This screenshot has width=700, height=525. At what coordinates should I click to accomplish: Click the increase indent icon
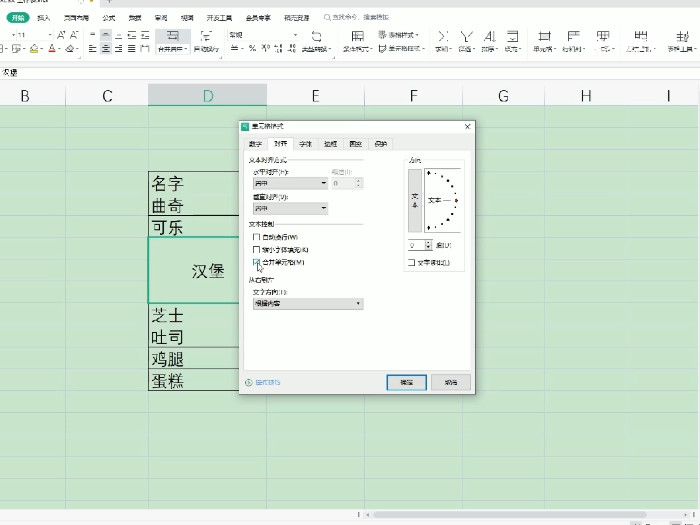[145, 35]
